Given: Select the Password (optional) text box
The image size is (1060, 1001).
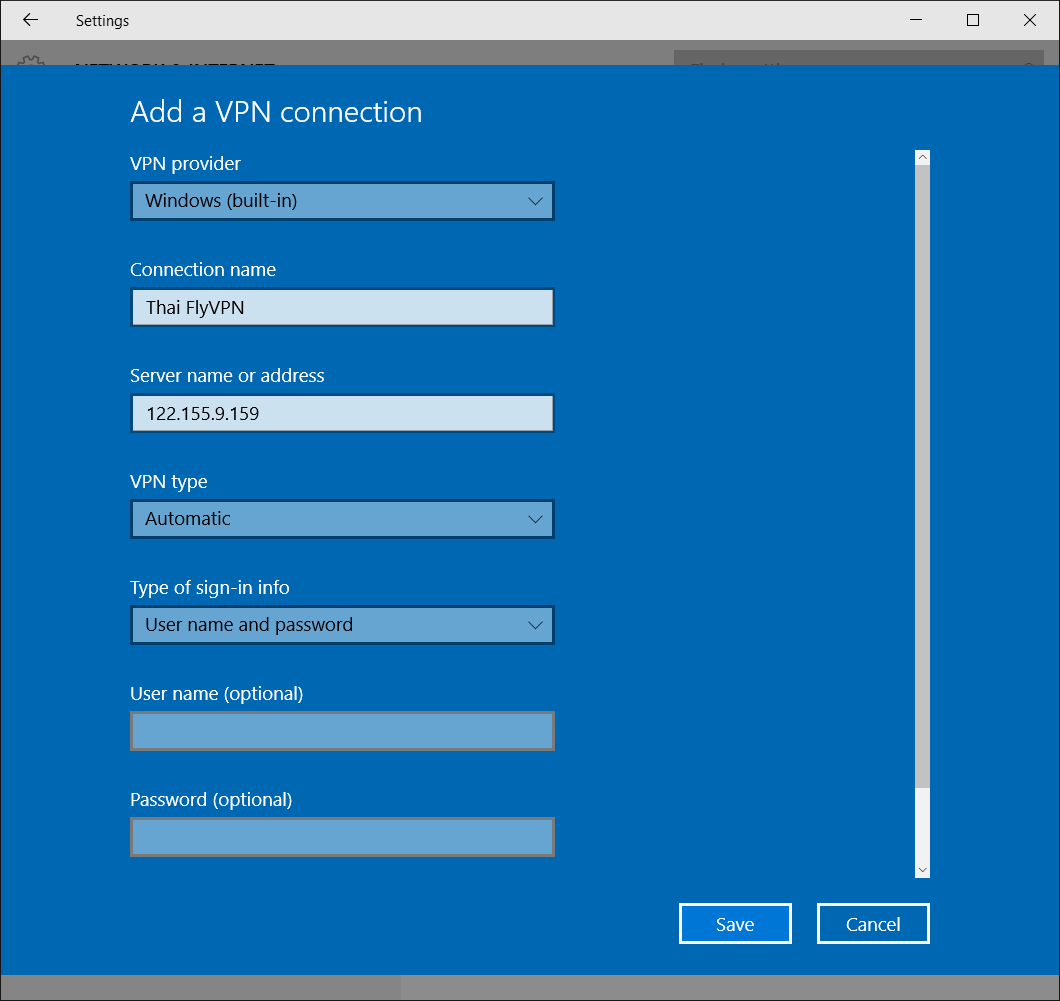Looking at the screenshot, I should (x=342, y=837).
